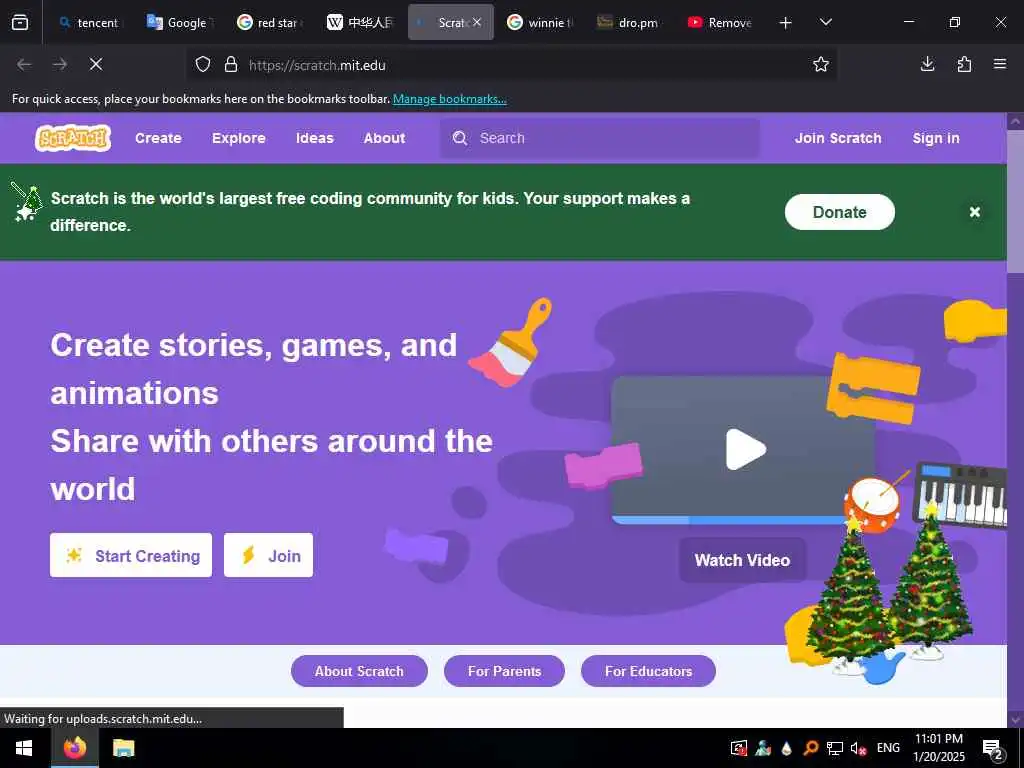Viewport: 1024px width, 768px height.
Task: Switch to the YouTube Remove tab
Action: click(x=721, y=22)
